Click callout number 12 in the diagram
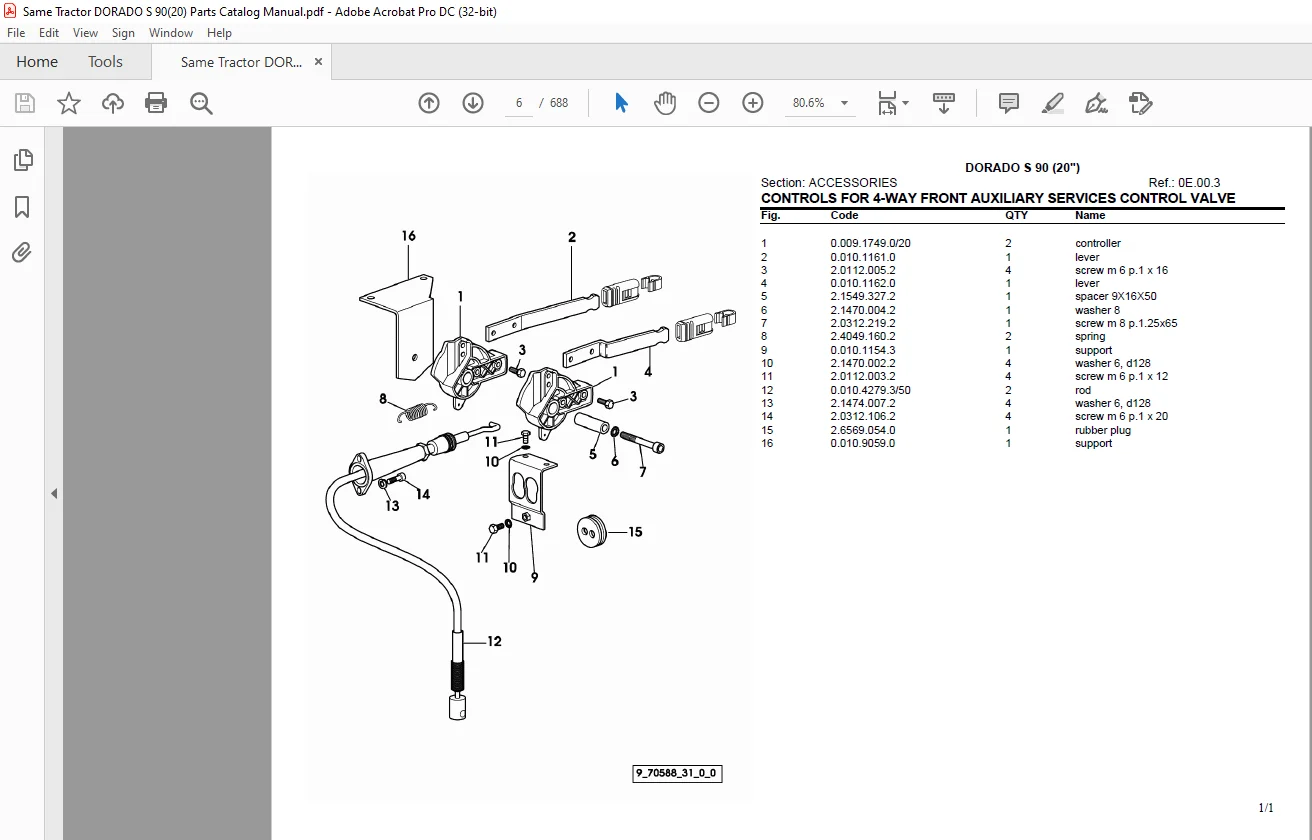Image resolution: width=1312 pixels, height=840 pixels. pos(494,641)
